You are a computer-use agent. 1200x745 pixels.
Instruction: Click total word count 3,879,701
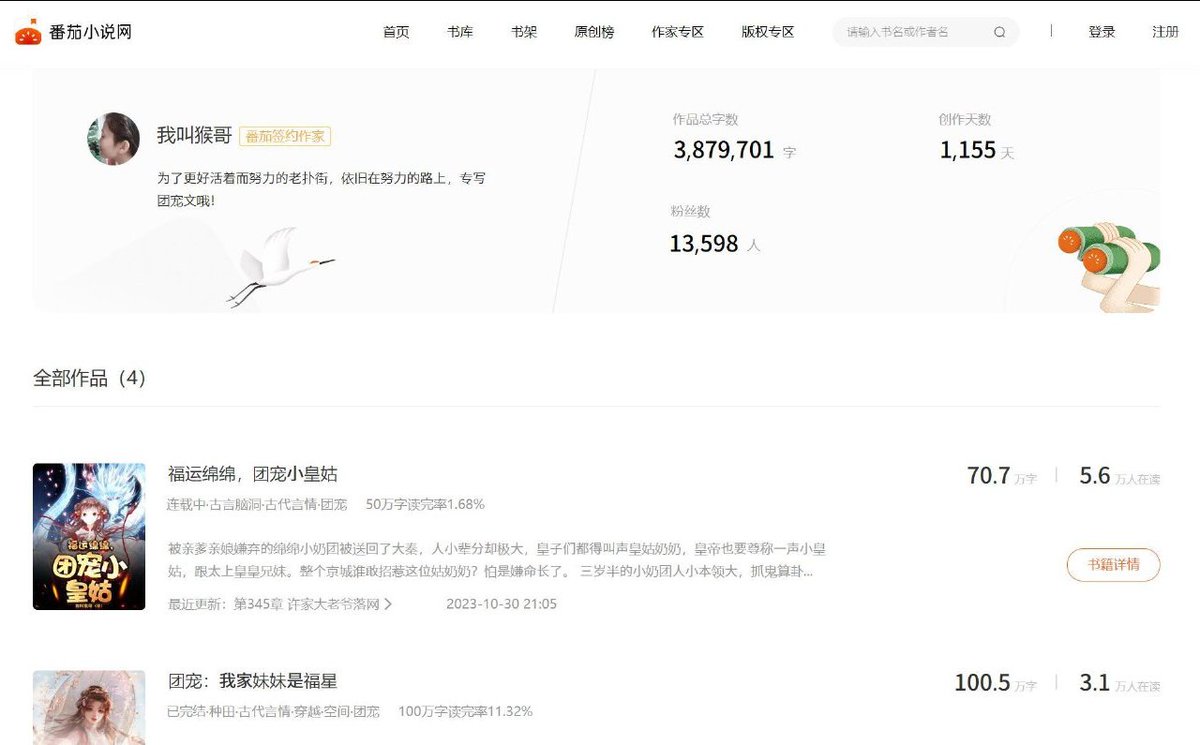tap(724, 150)
